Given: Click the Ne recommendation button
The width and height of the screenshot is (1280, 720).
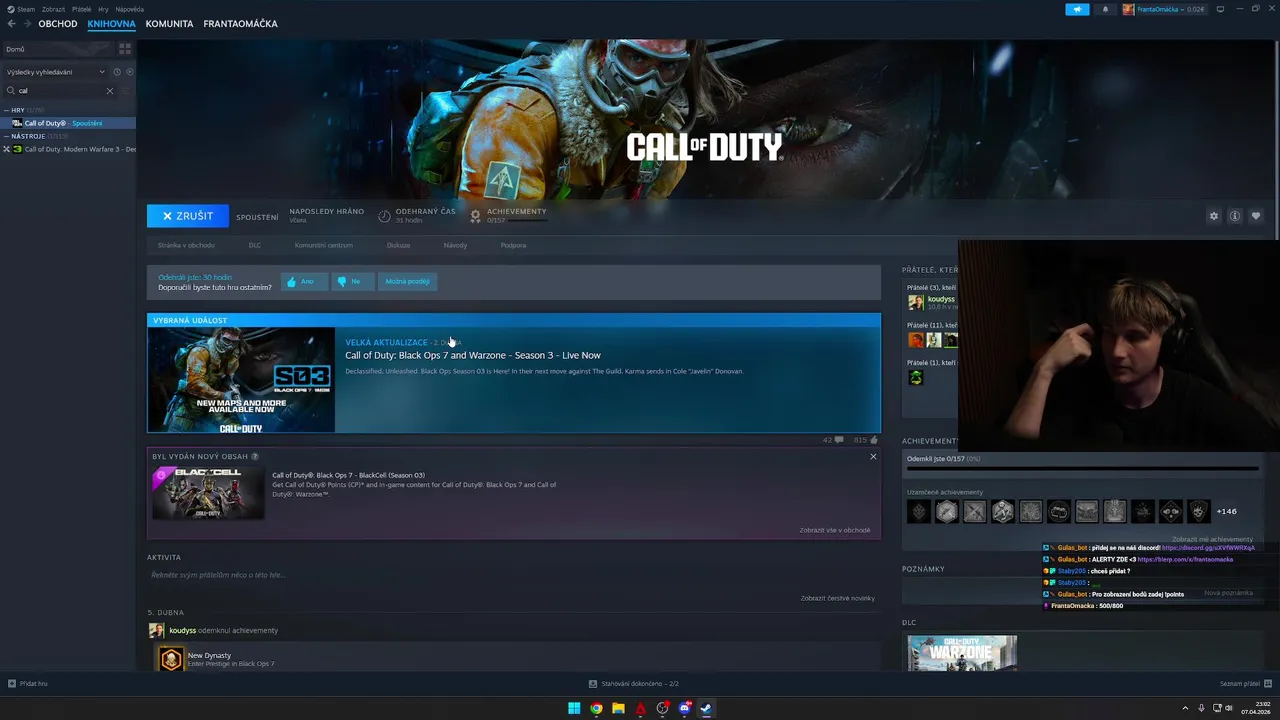Looking at the screenshot, I should 352,282.
